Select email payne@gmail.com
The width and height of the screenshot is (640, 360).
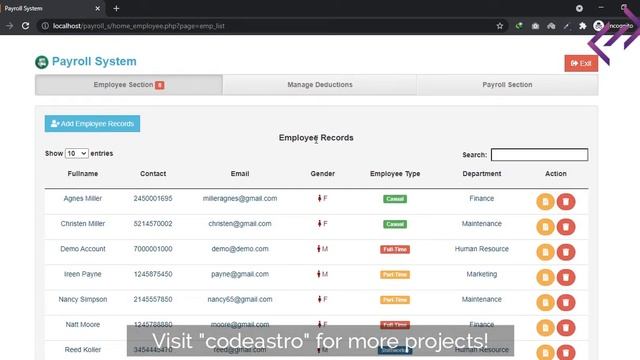point(240,274)
